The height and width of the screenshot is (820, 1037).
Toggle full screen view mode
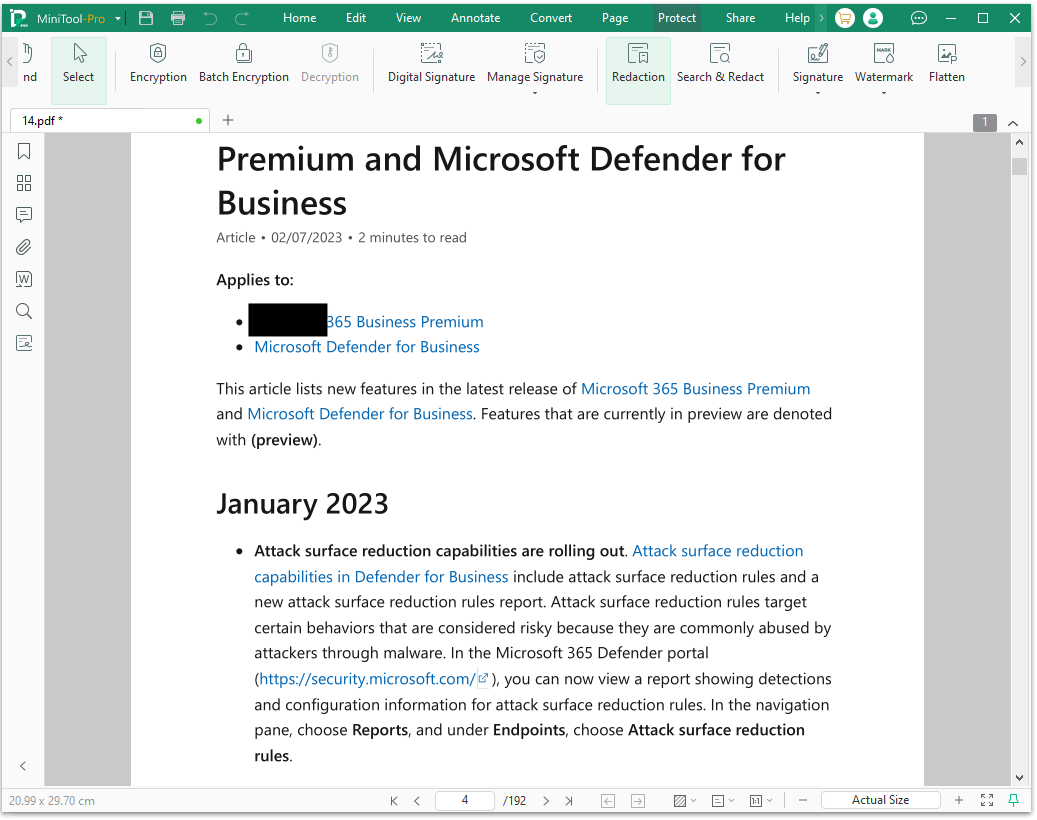986,799
